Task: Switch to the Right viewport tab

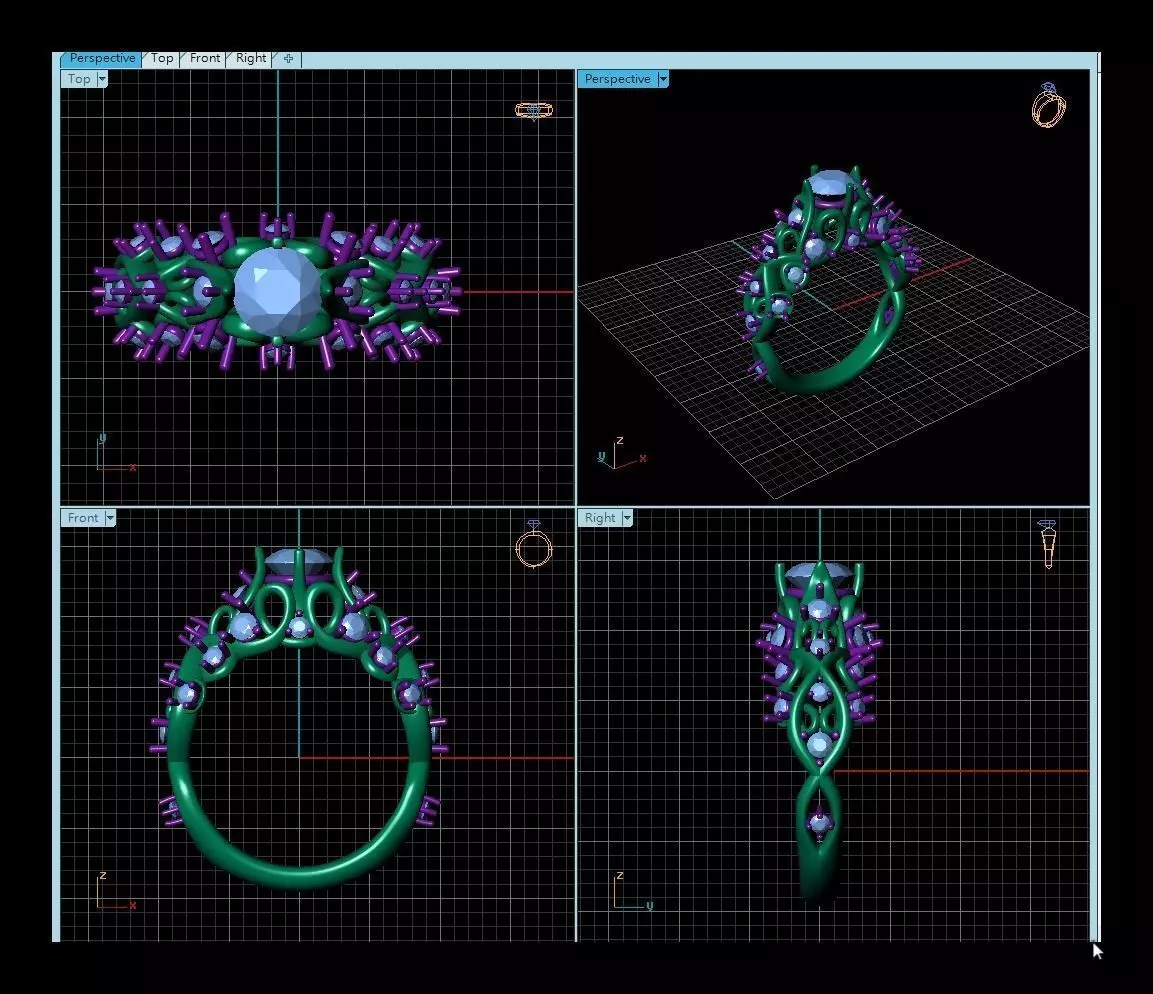Action: point(251,58)
